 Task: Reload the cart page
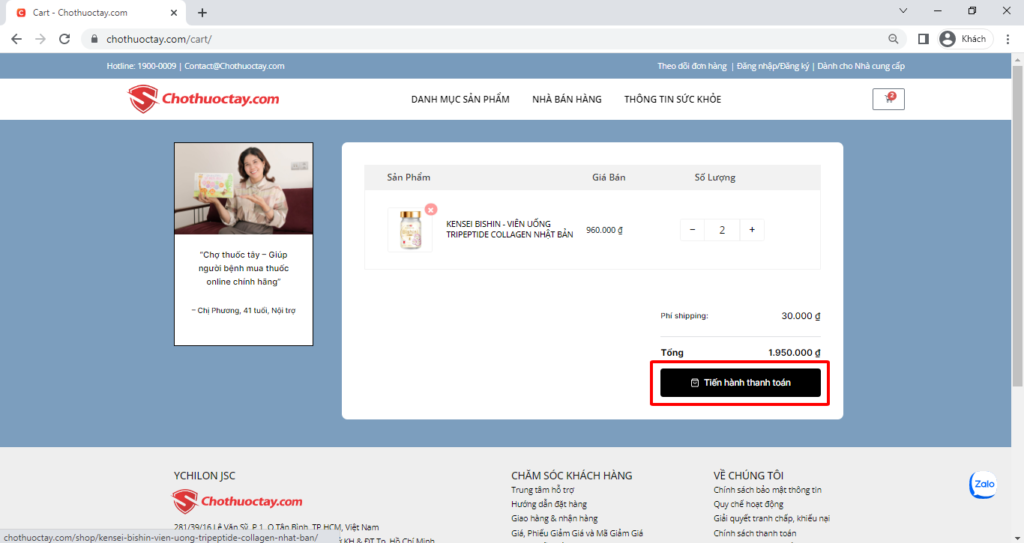pyautogui.click(x=64, y=39)
